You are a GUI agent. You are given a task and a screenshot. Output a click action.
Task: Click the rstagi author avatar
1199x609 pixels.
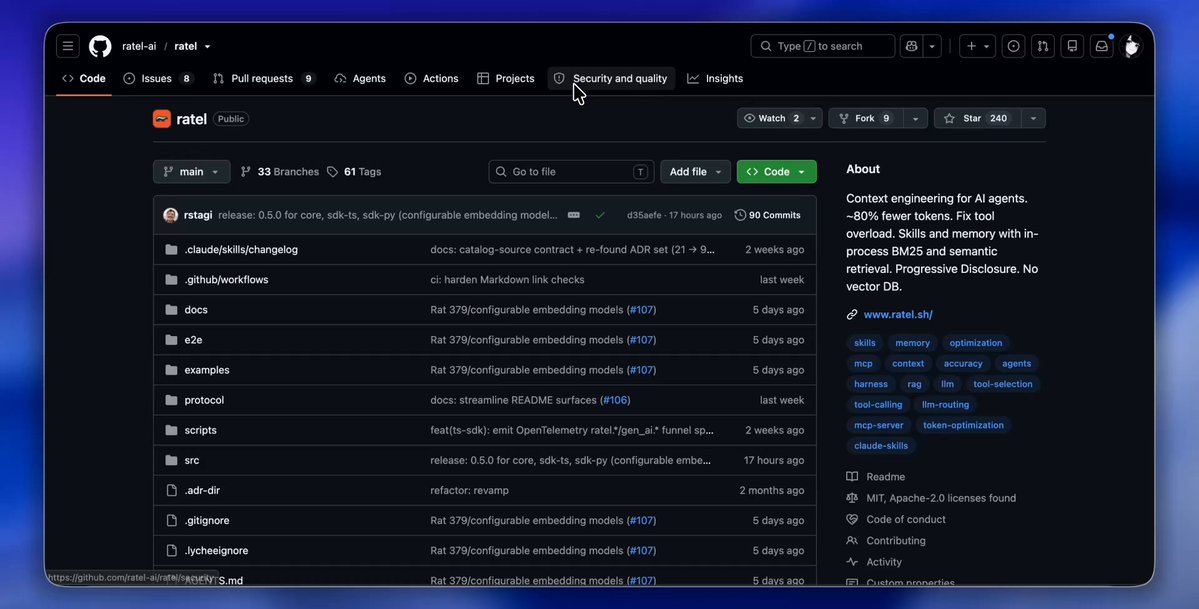[171, 215]
